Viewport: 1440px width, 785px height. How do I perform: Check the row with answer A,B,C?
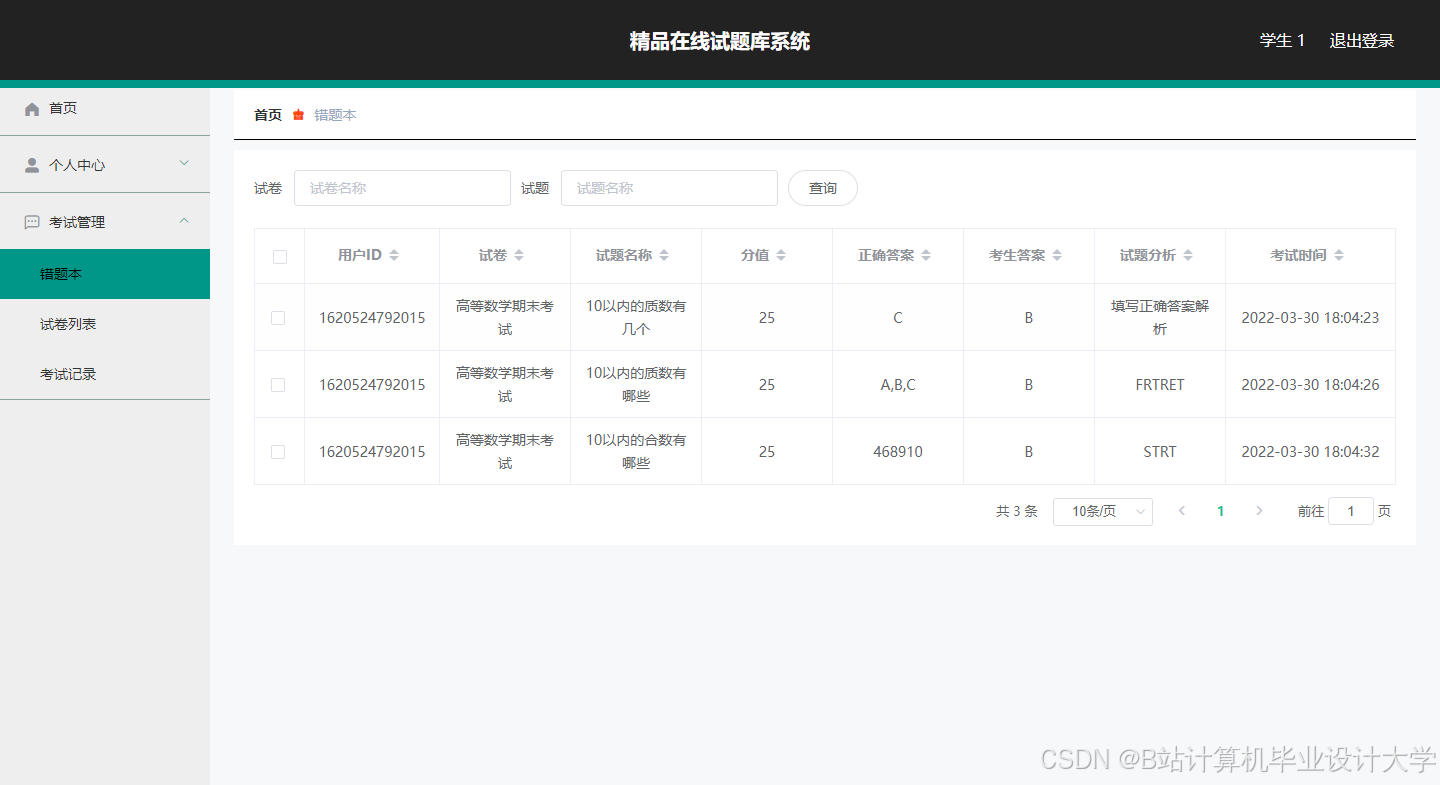(278, 385)
